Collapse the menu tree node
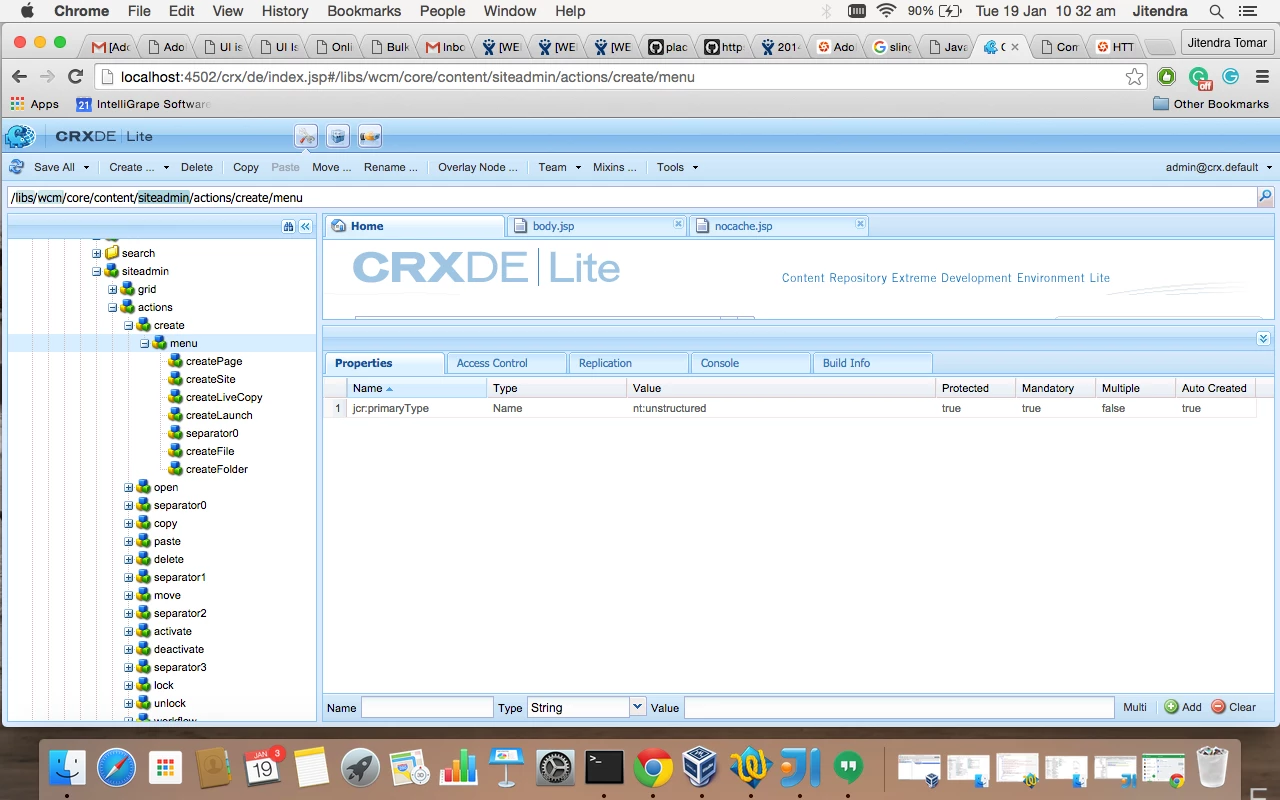Screen dimensions: 1280x800 point(145,343)
